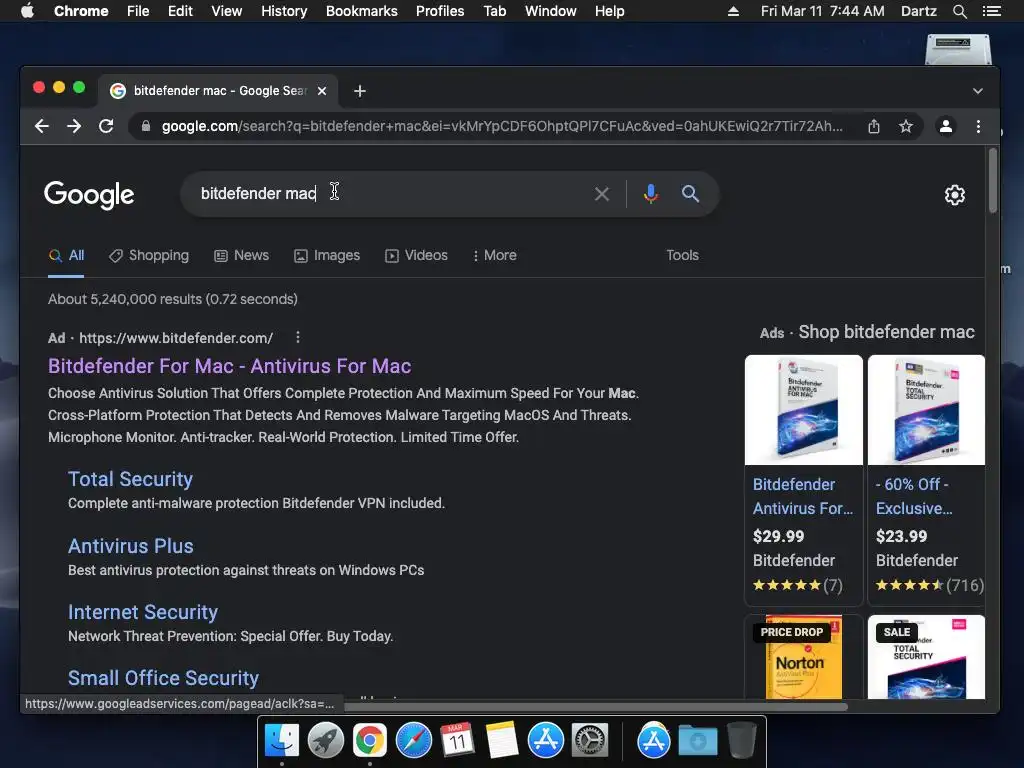This screenshot has height=768, width=1024.
Task: Switch to the Shopping results tab
Action: click(149, 255)
